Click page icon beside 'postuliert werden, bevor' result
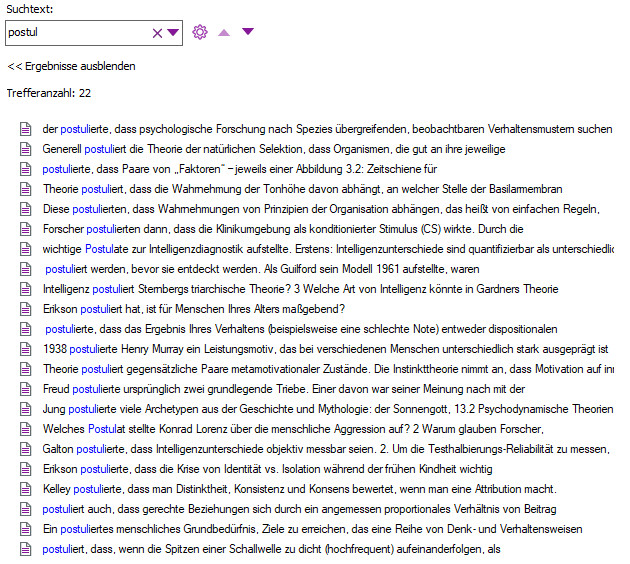630x564 pixels. click(26, 269)
